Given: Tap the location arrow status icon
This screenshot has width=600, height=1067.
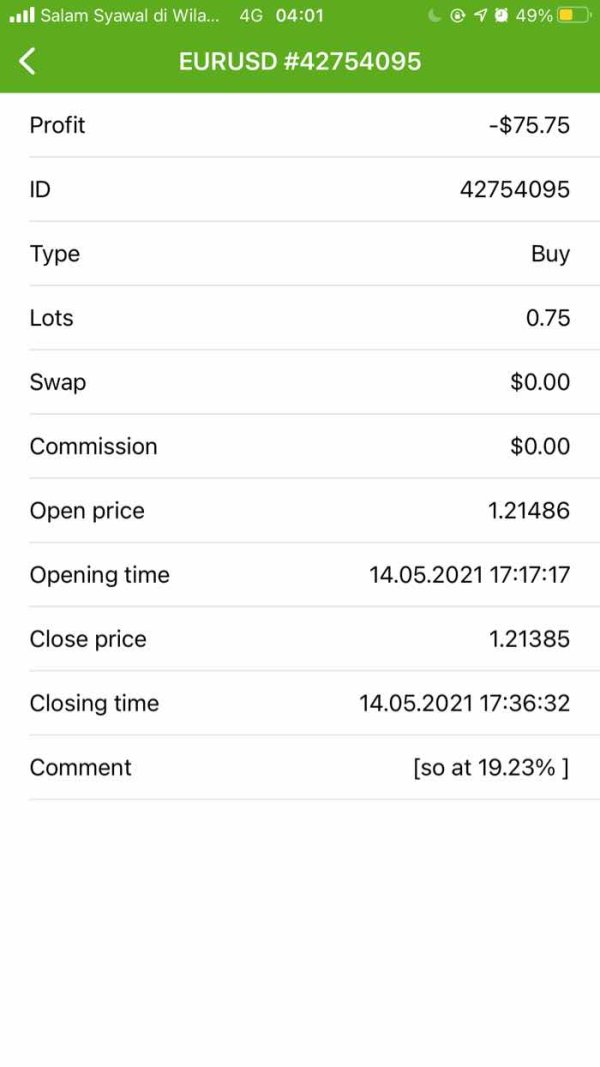Looking at the screenshot, I should coord(480,16).
